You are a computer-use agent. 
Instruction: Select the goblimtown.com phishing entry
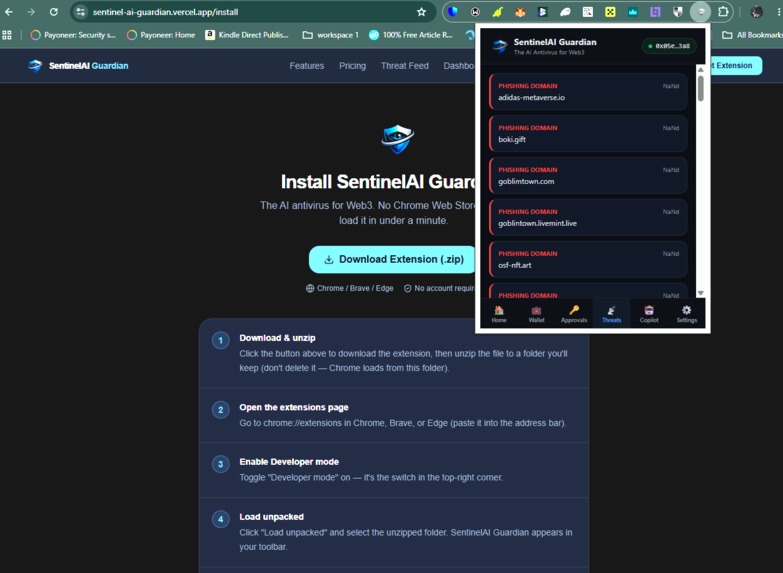tap(588, 175)
